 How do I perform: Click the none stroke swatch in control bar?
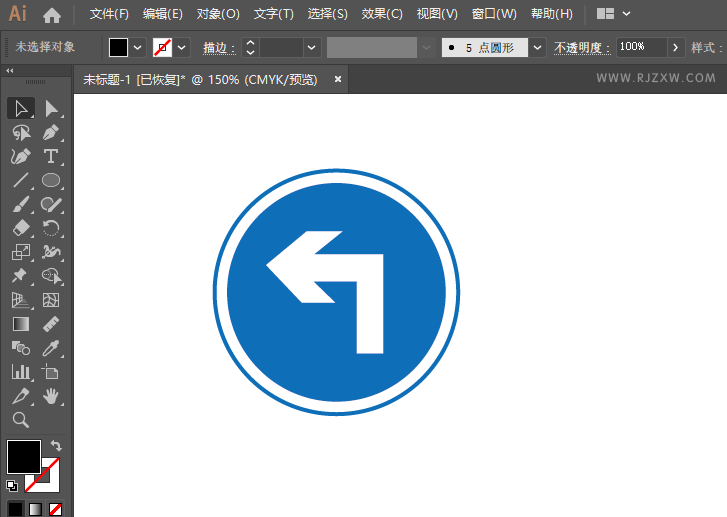tap(162, 47)
